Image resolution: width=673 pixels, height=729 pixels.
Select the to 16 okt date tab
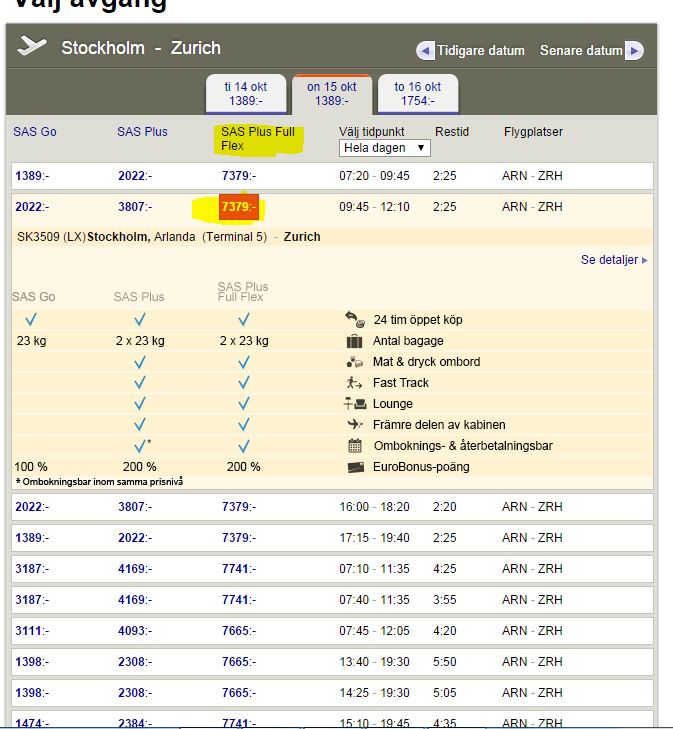click(x=414, y=94)
